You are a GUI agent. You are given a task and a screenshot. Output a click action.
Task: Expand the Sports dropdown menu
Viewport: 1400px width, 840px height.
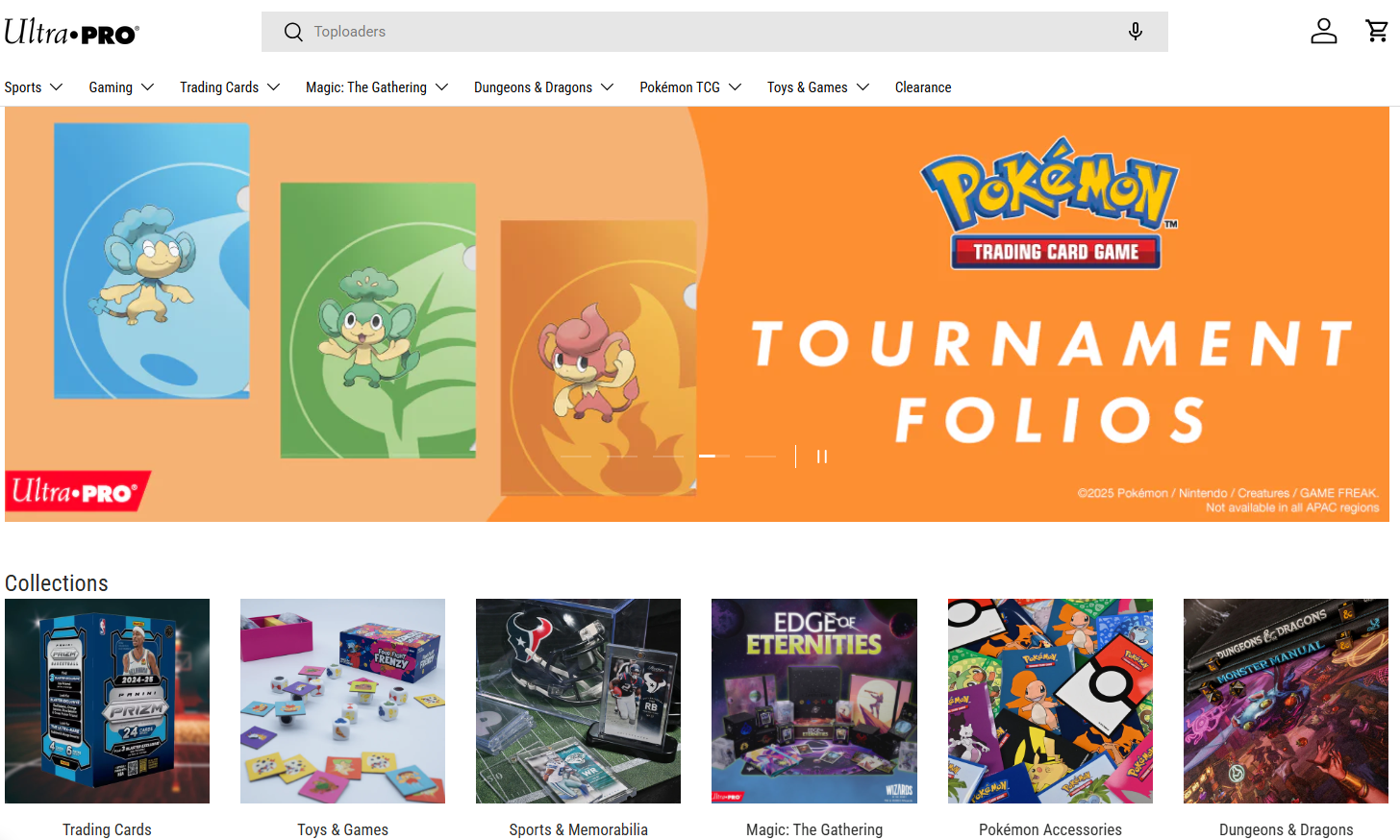click(34, 87)
